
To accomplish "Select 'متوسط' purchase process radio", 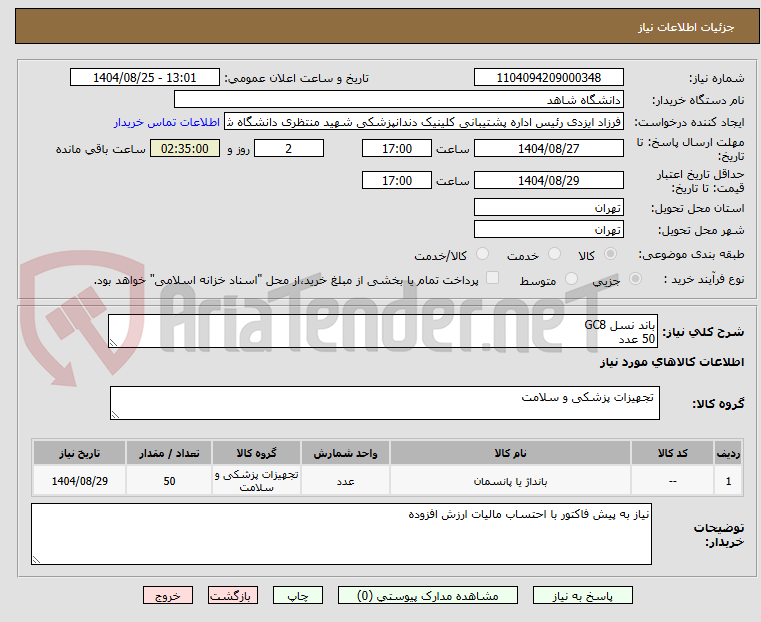I will coord(571,278).
